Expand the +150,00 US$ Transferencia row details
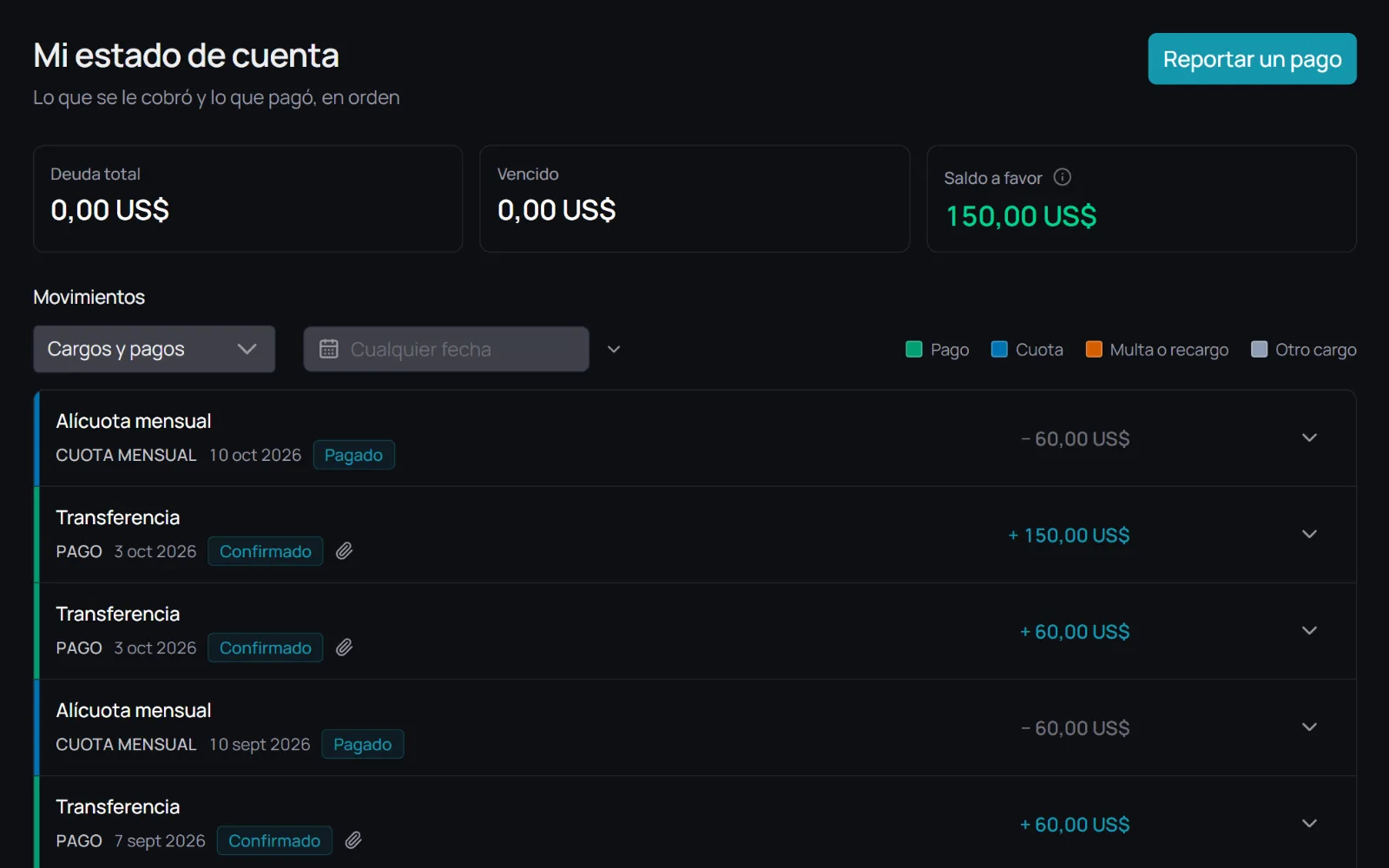 (1309, 534)
